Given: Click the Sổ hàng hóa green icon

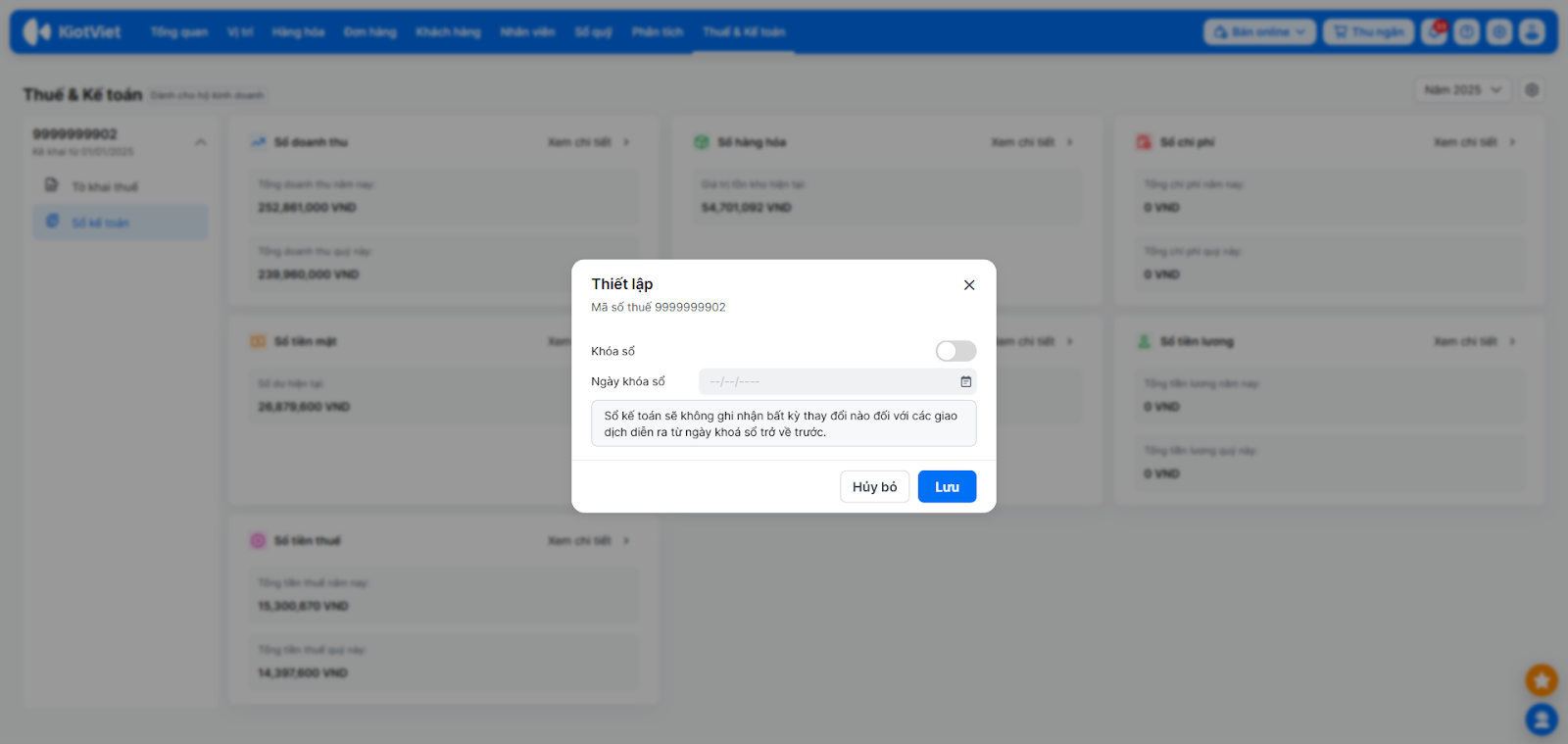Looking at the screenshot, I should pyautogui.click(x=702, y=142).
